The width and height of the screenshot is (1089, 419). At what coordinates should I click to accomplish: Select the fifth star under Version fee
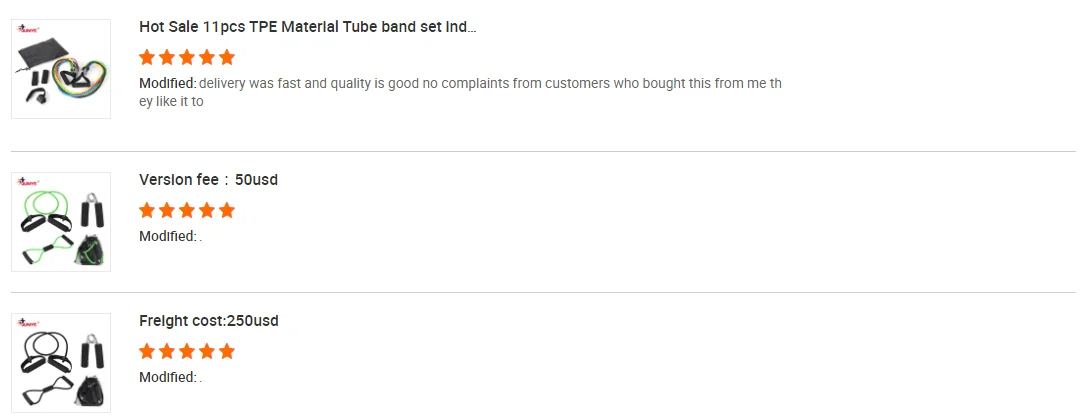pos(226,210)
